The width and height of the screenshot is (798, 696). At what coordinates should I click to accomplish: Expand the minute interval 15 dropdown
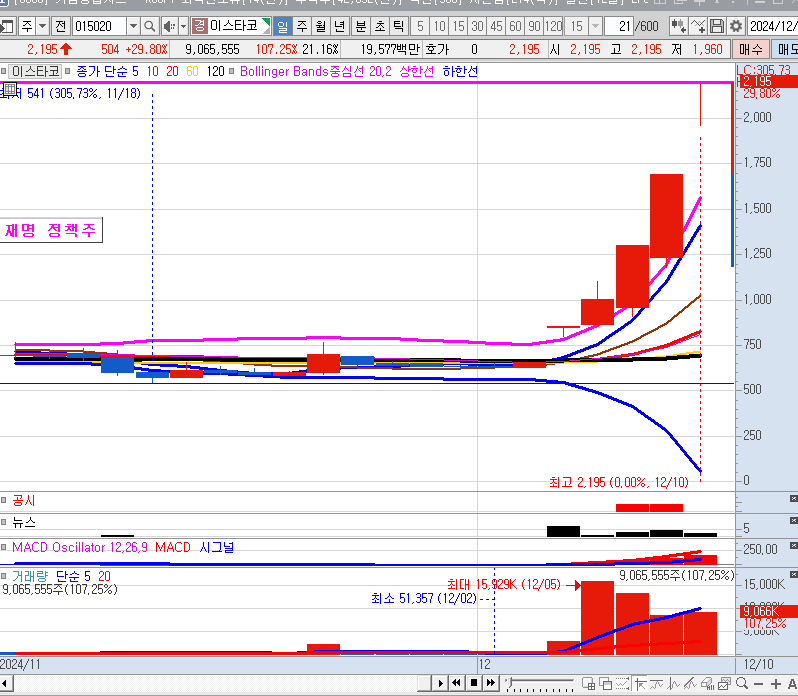pyautogui.click(x=596, y=26)
